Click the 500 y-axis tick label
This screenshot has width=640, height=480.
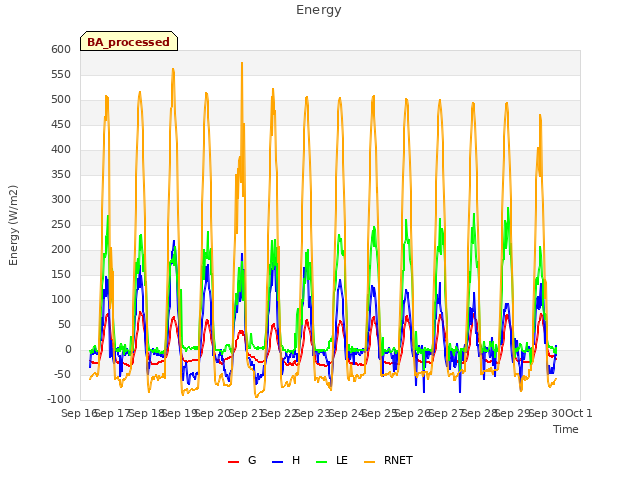61,100
